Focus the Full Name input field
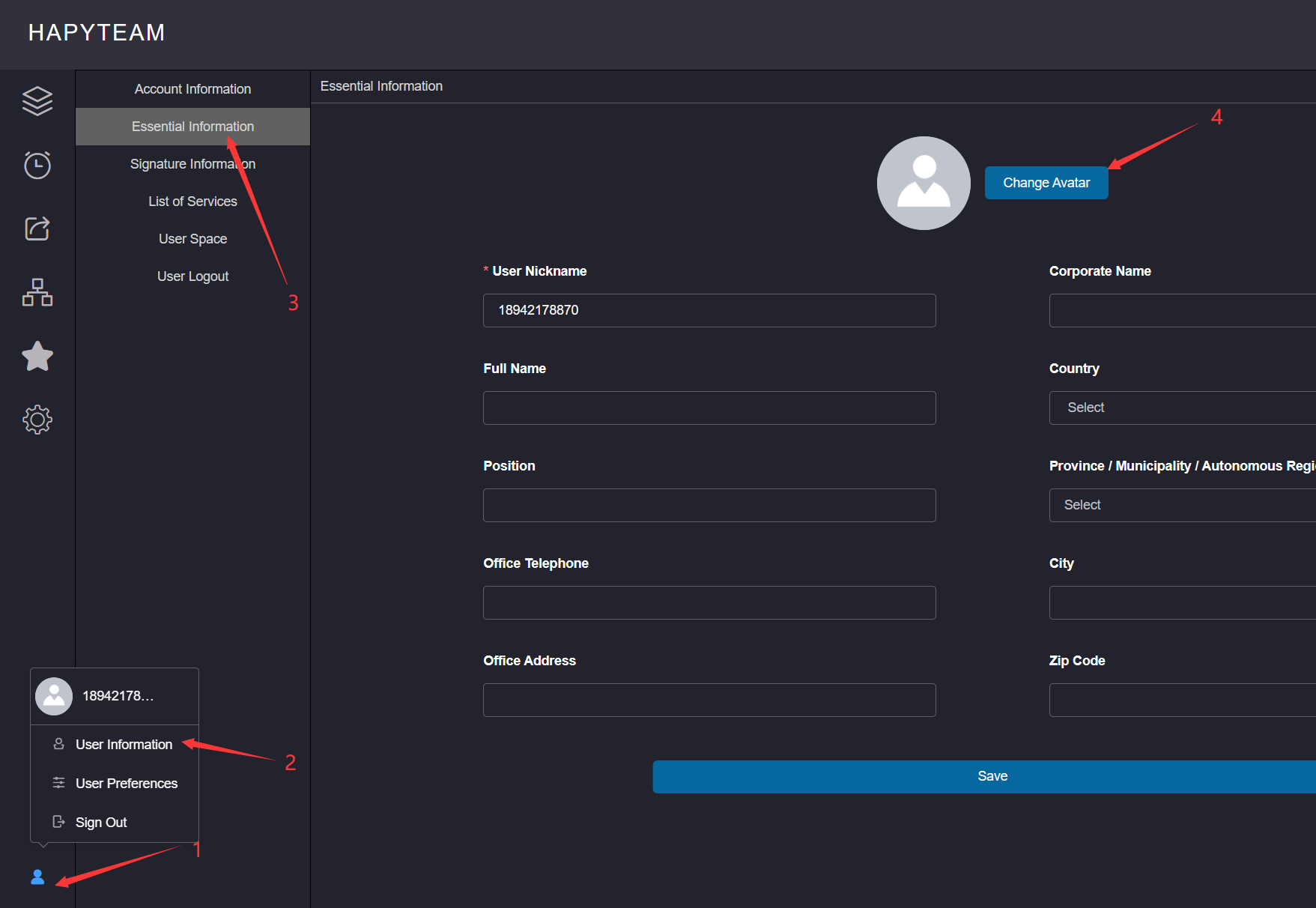The image size is (1316, 908). click(709, 408)
